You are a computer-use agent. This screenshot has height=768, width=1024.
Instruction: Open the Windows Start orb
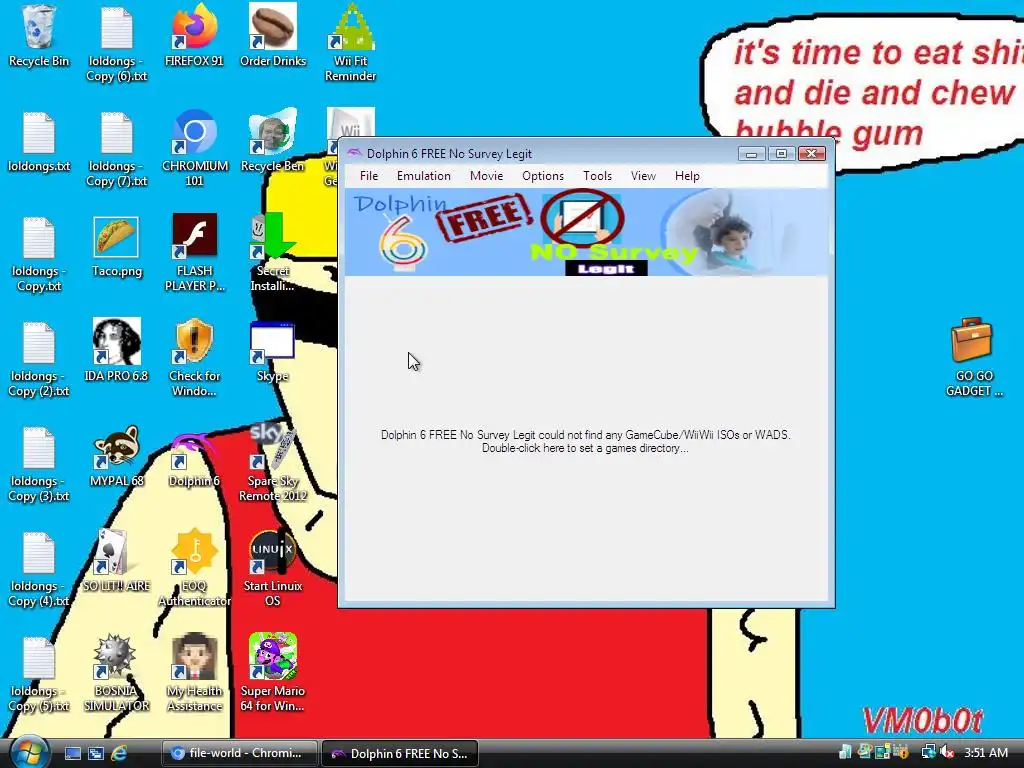tap(29, 752)
